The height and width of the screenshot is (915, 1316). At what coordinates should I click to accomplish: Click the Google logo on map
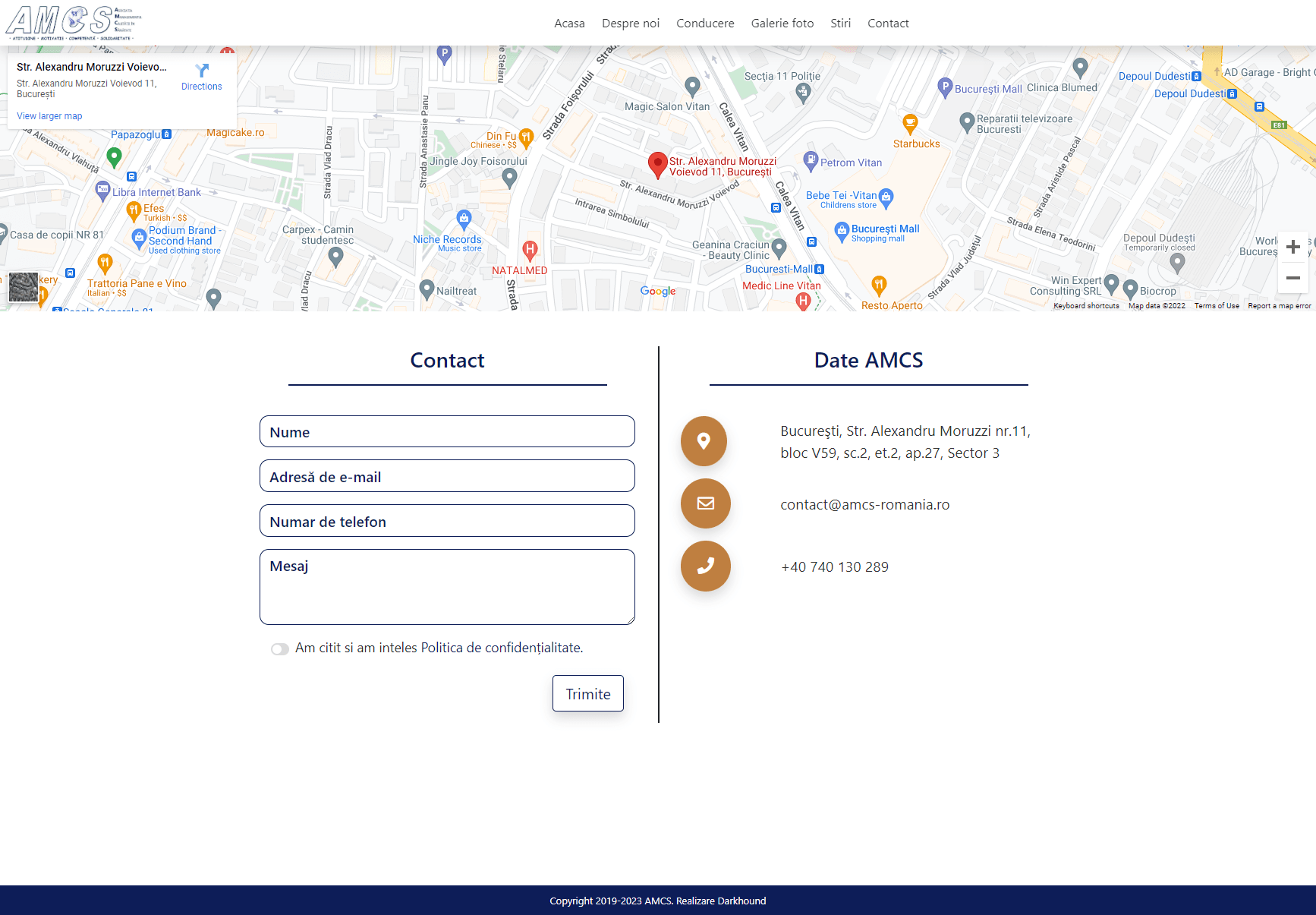click(658, 291)
